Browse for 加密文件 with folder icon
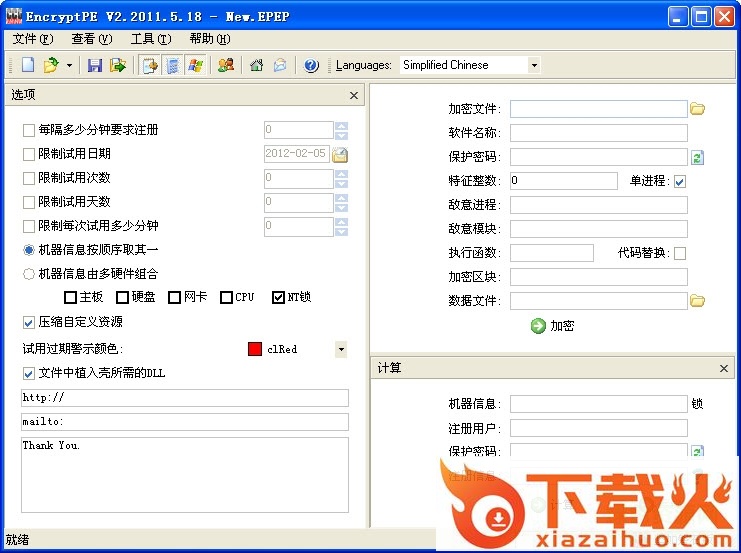The width and height of the screenshot is (741, 553). click(698, 109)
